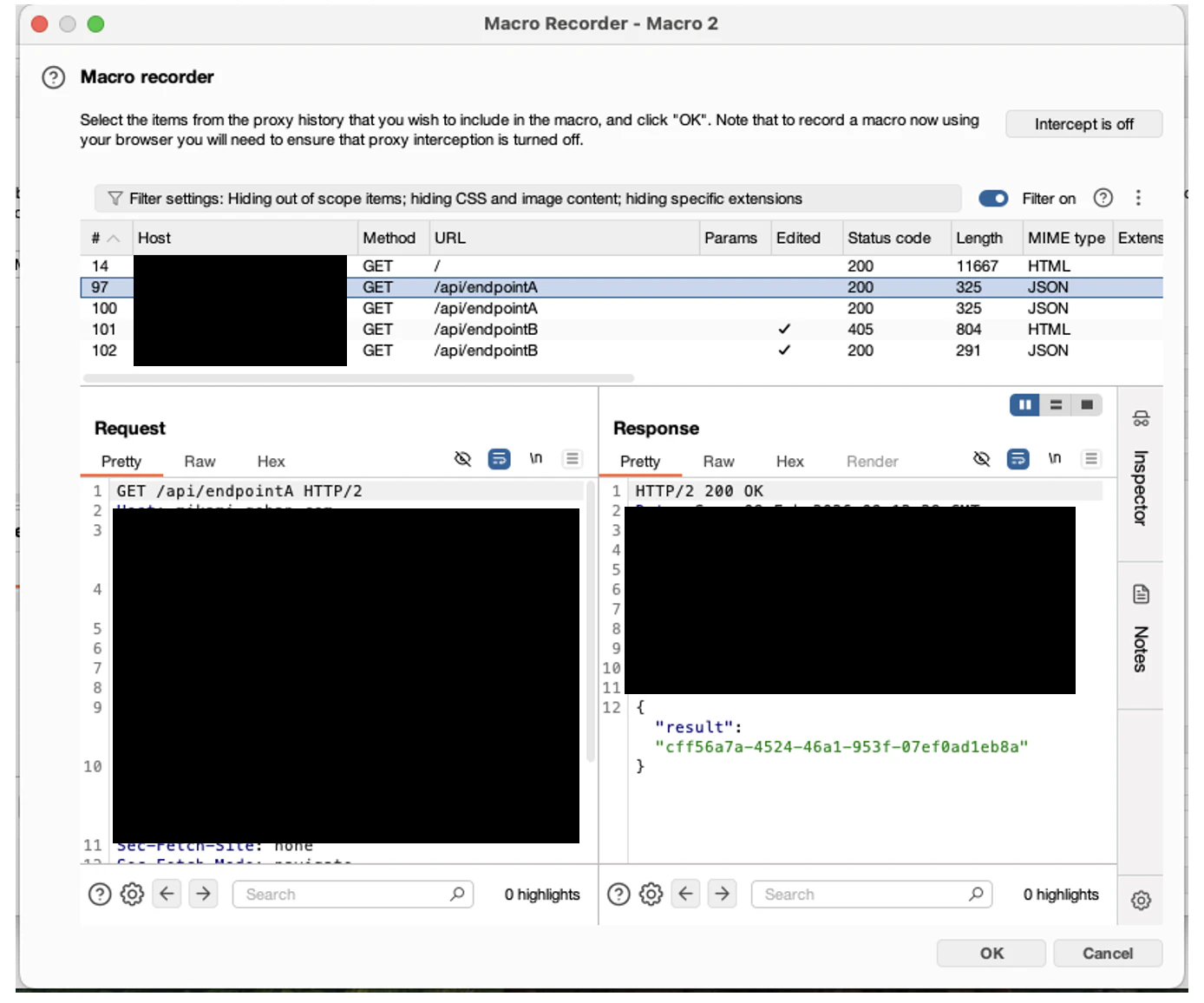
Task: Focus the Response search field
Action: point(871,894)
